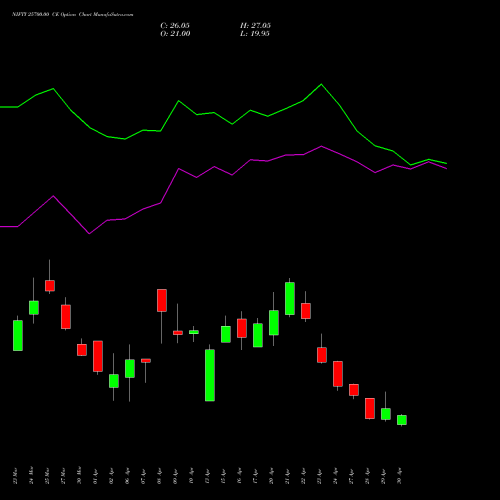500x500 pixels.
Task: Click the close value C: 26.05
Action: click(x=175, y=26)
